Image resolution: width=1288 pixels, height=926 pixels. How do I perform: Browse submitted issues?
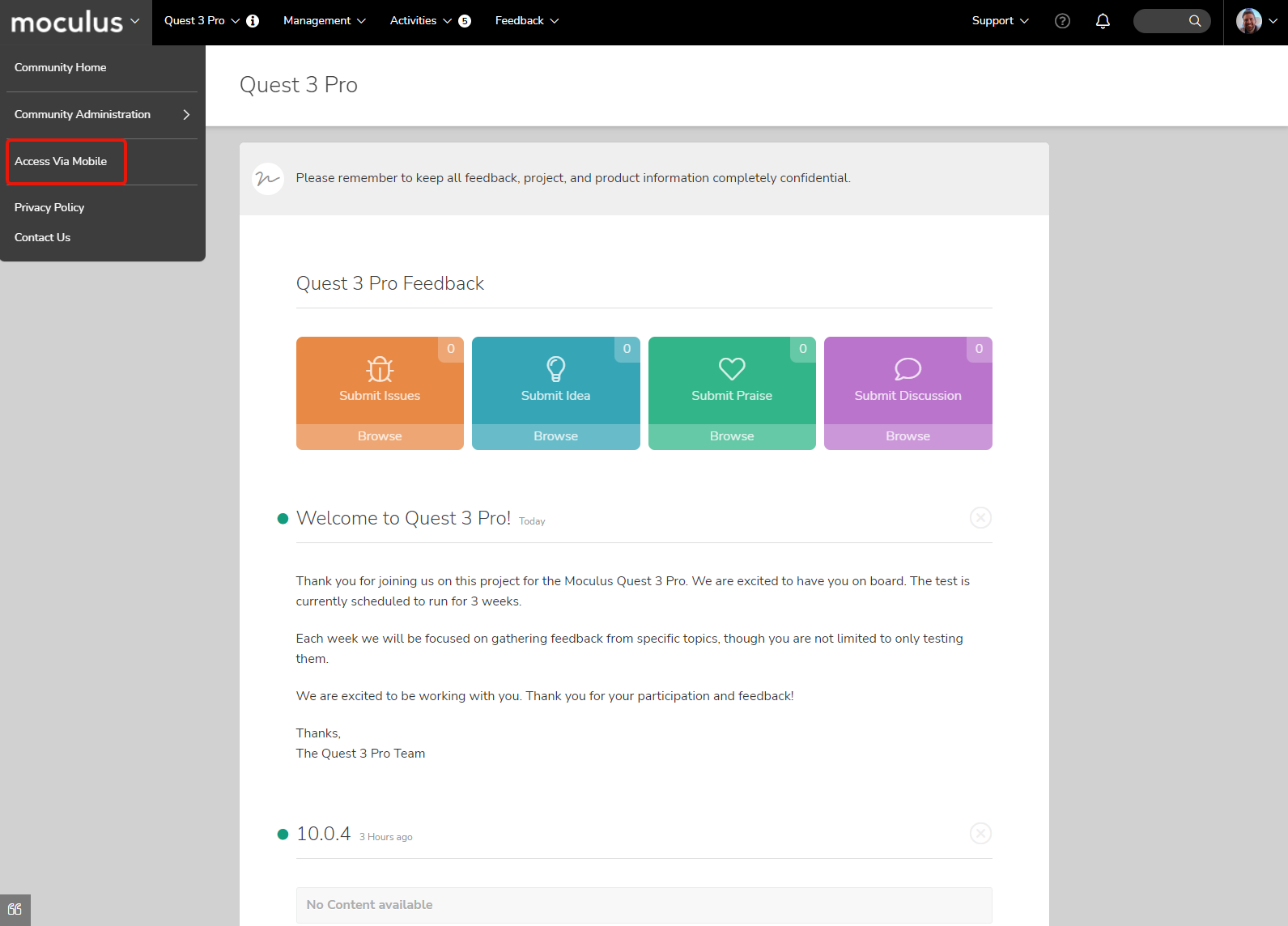[x=380, y=436]
